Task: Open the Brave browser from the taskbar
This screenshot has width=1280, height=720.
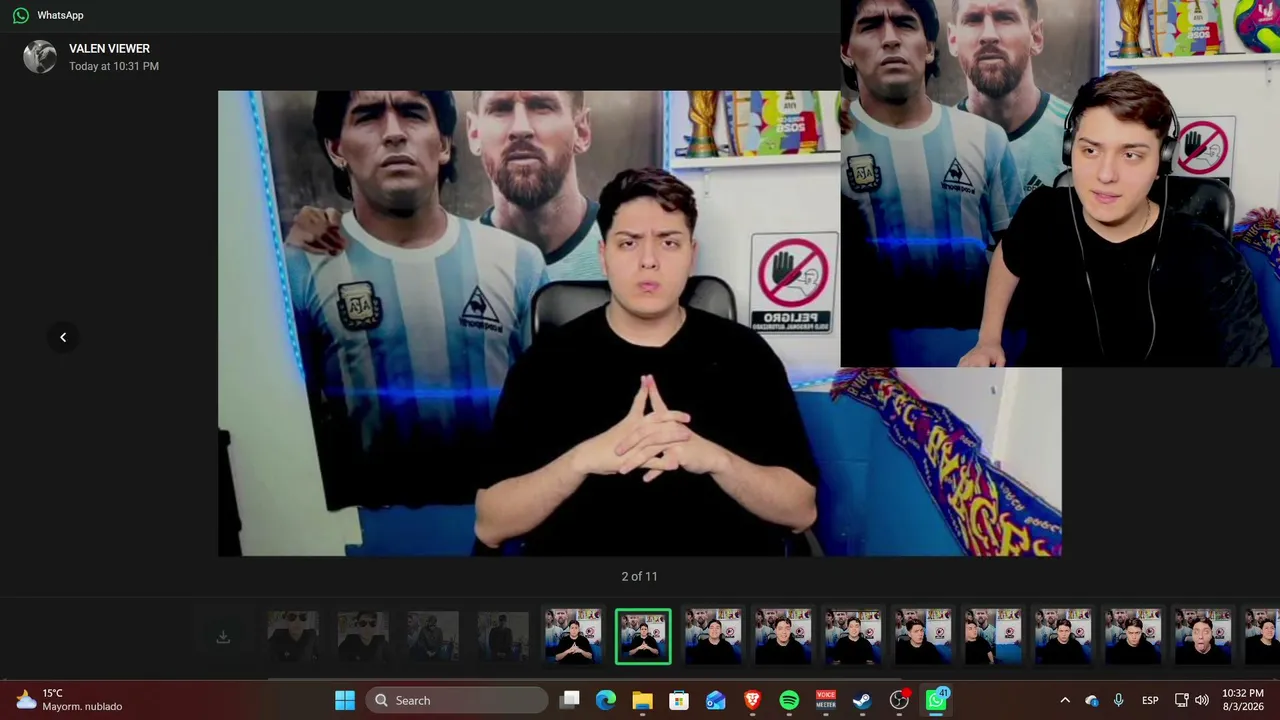Action: [752, 700]
